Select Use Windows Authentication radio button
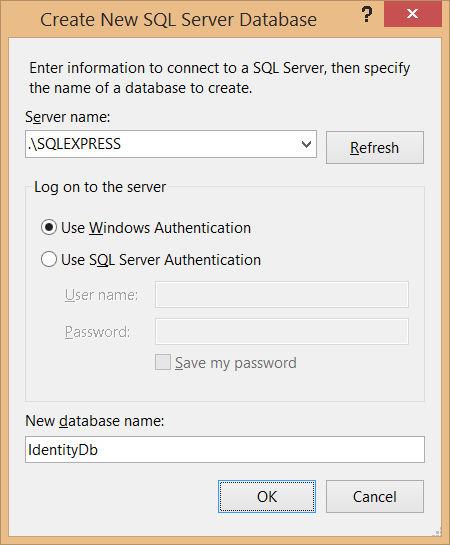The image size is (450, 545). click(49, 228)
